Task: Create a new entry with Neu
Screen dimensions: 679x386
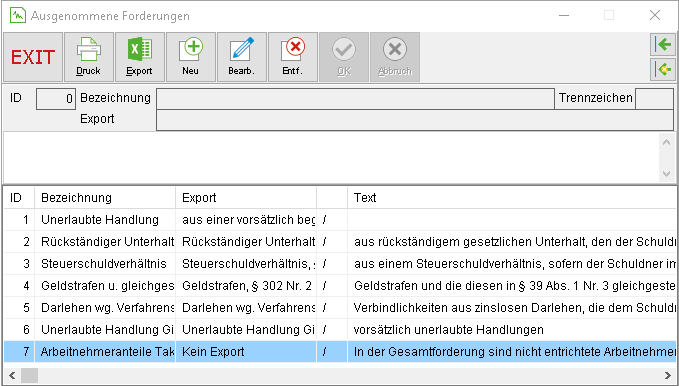Action: (x=191, y=57)
